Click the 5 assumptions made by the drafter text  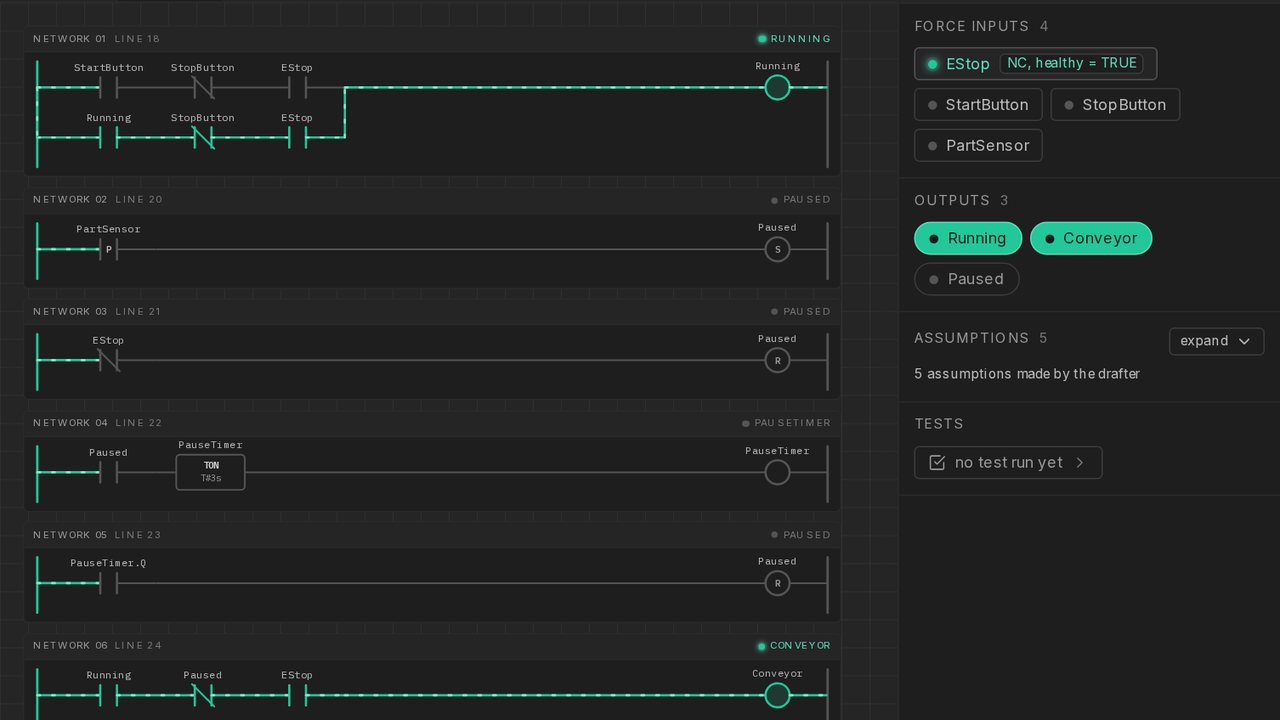pos(1027,374)
